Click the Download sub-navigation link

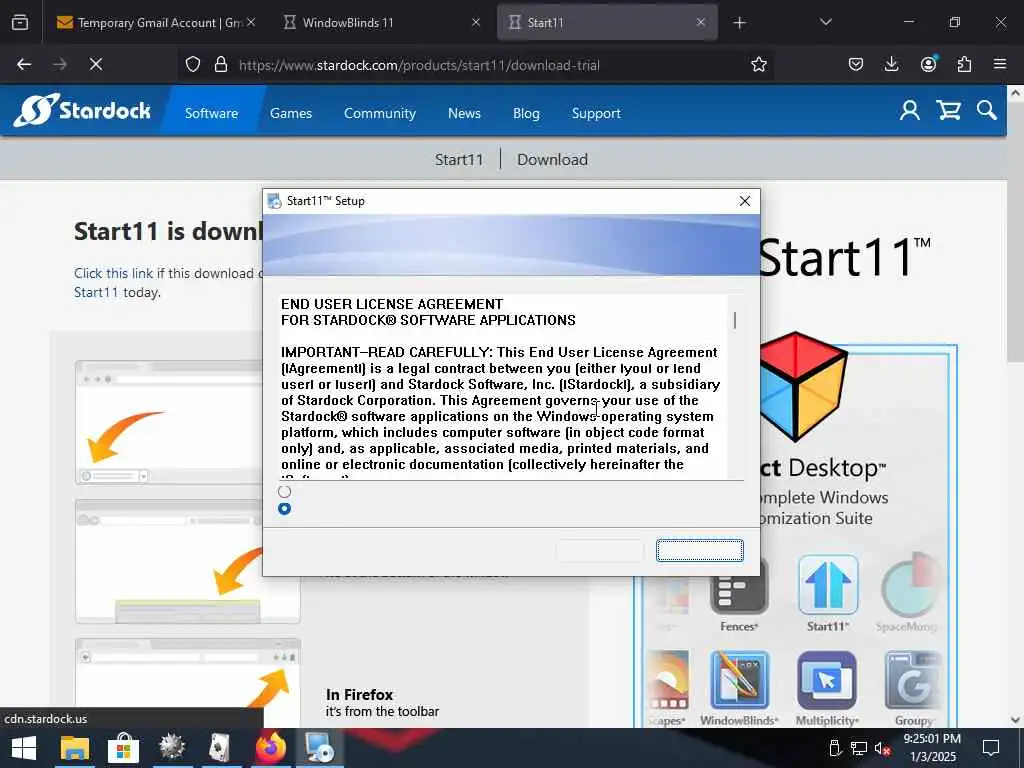point(552,159)
